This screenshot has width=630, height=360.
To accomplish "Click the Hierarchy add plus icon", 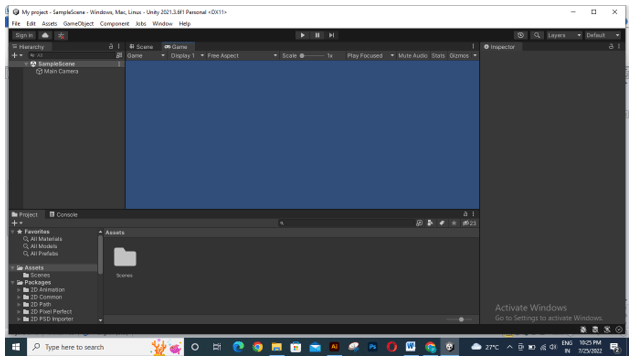I will point(16,55).
